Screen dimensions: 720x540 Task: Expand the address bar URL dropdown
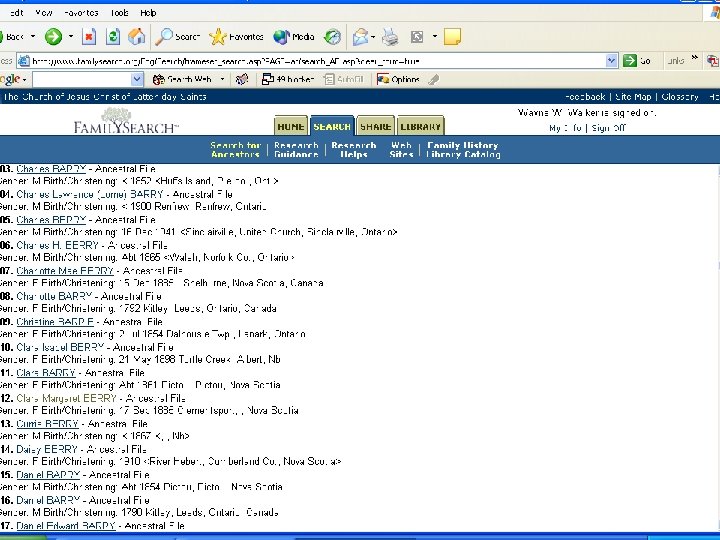611,60
